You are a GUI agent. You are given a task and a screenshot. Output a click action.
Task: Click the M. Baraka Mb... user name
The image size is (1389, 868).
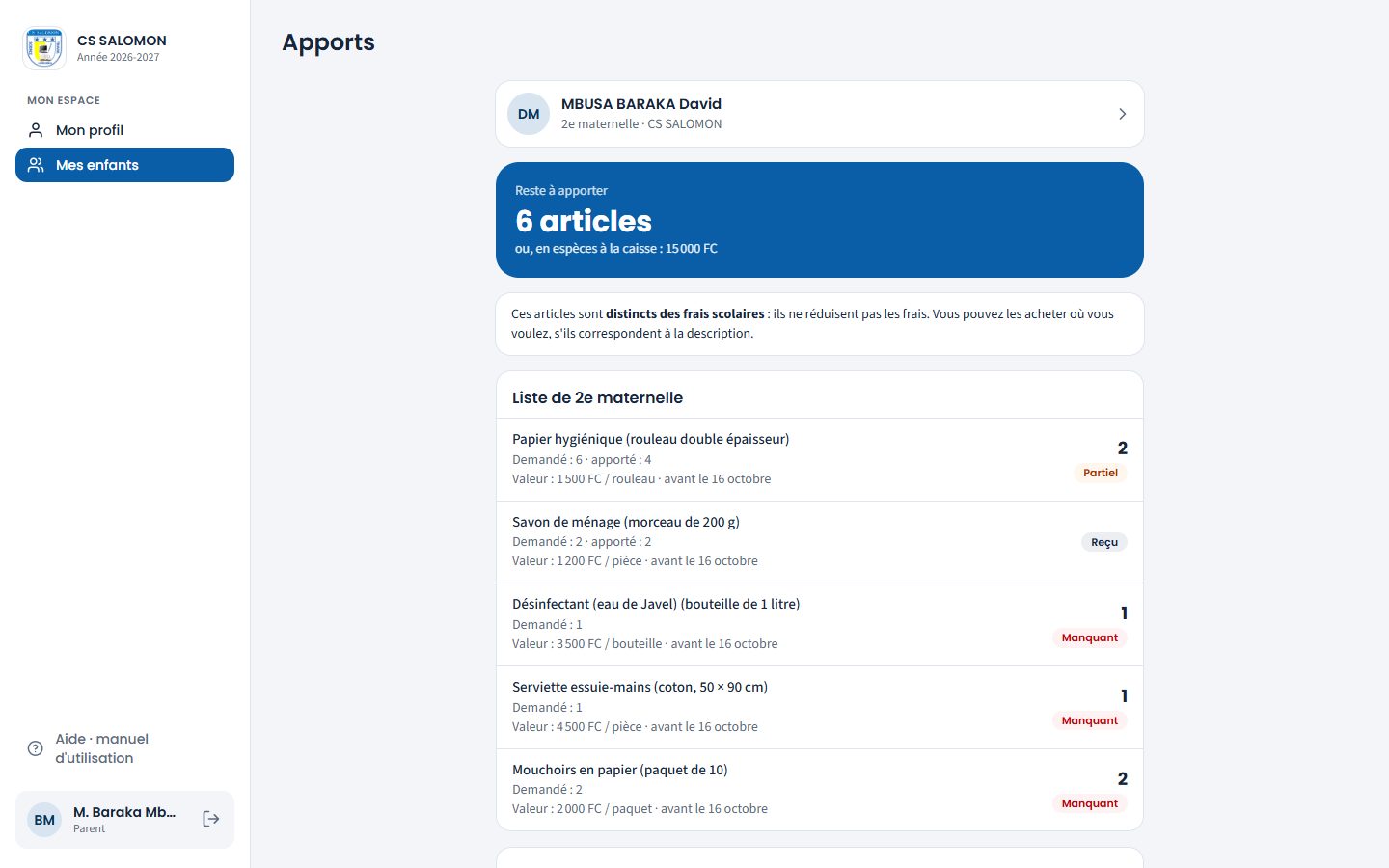pos(124,812)
